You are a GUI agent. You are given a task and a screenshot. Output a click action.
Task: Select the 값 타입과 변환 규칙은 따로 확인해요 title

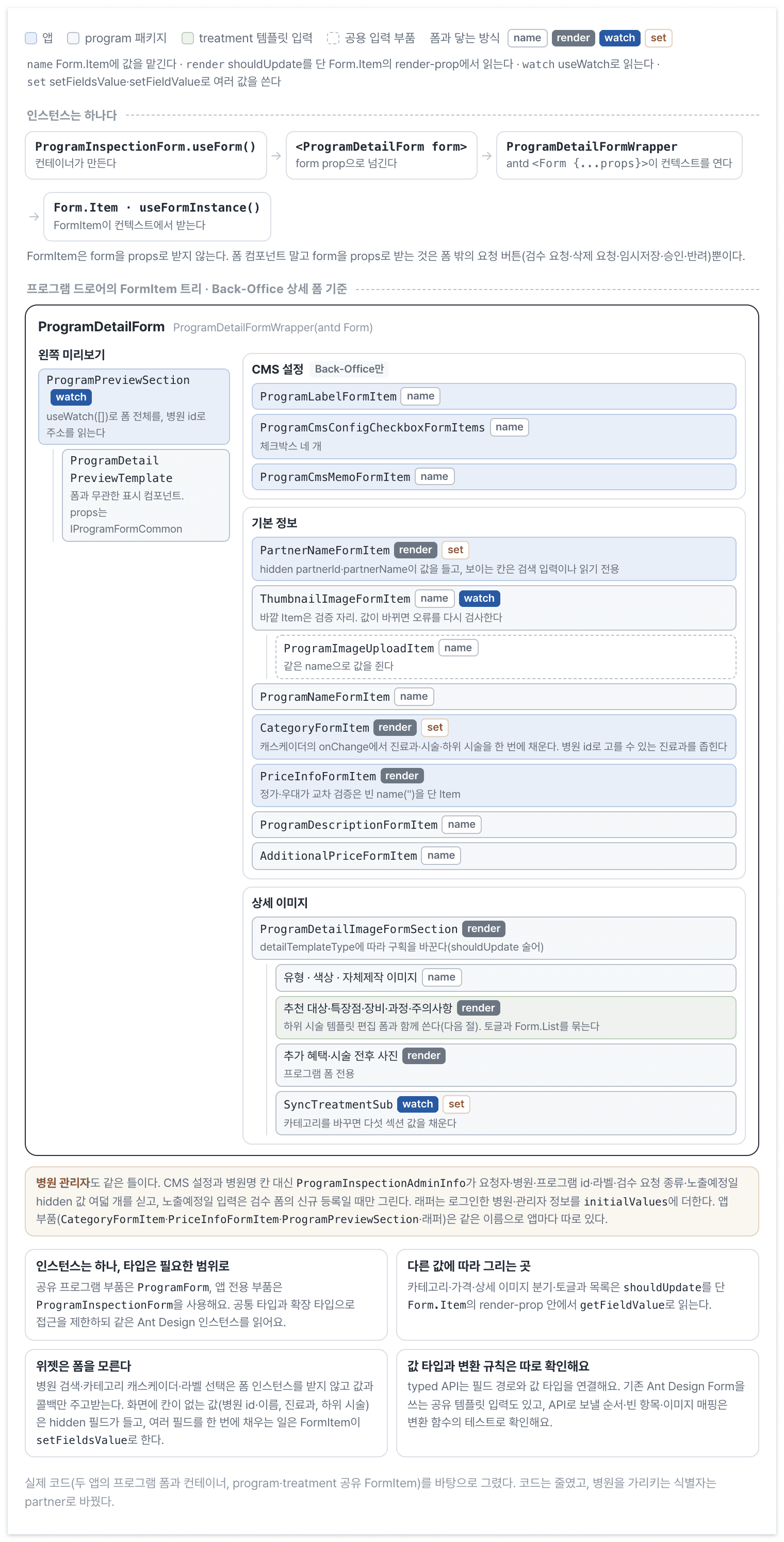(x=498, y=1366)
